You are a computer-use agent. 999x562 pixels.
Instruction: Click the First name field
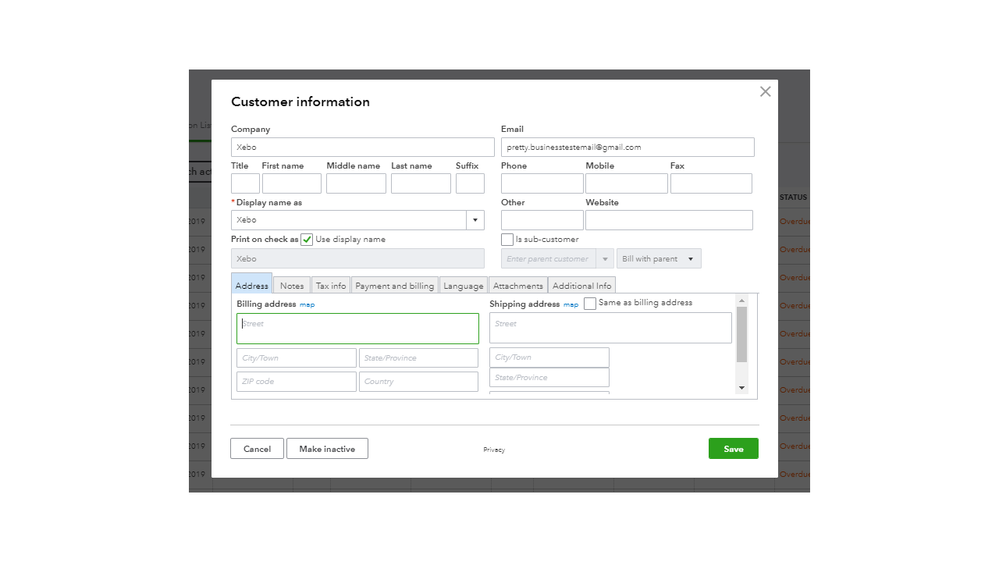[x=291, y=184]
